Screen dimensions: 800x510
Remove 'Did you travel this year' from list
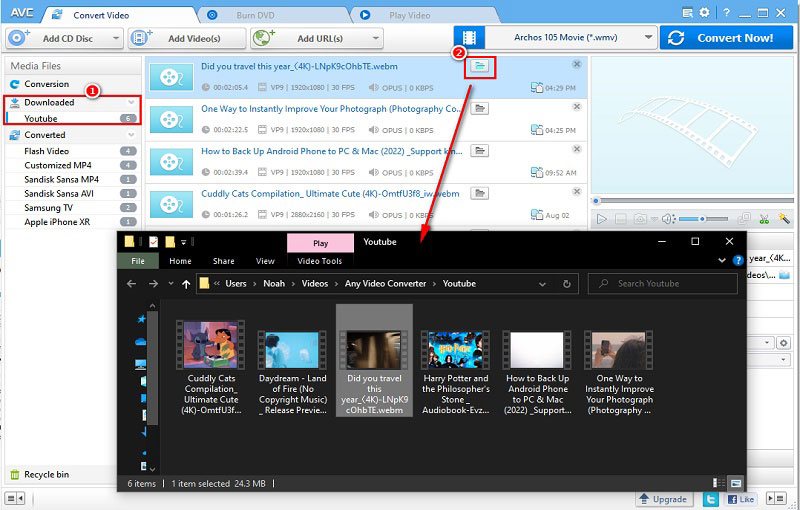[x=577, y=64]
